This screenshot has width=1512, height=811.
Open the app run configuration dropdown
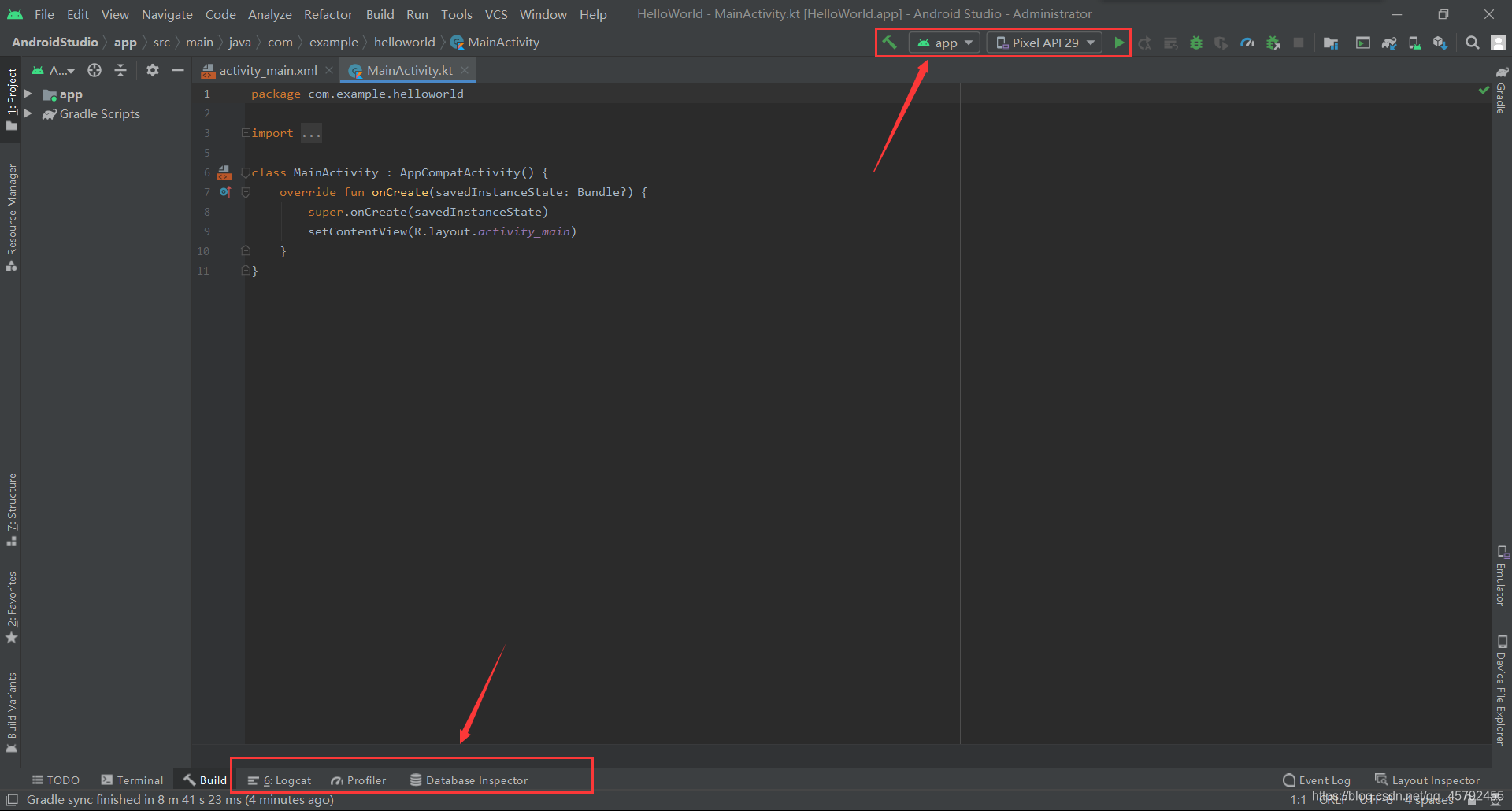(x=945, y=43)
